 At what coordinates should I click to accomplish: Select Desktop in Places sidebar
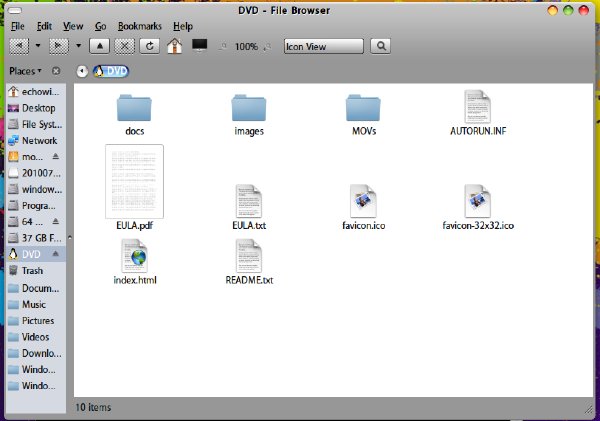tap(36, 108)
